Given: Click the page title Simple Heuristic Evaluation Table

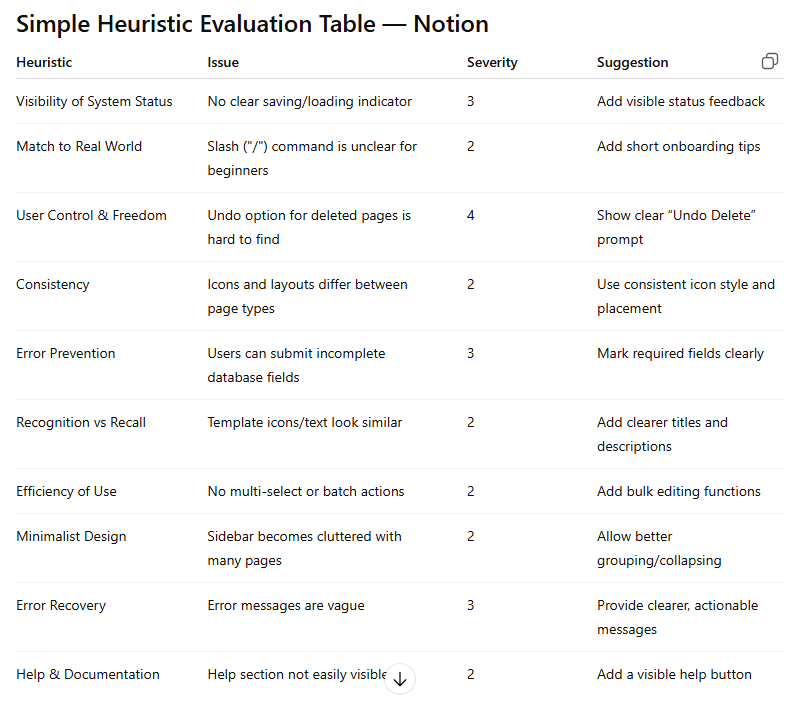Looking at the screenshot, I should tap(195, 24).
